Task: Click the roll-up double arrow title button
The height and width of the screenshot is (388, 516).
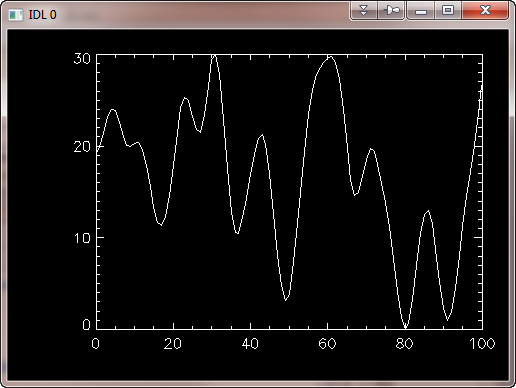Action: [x=364, y=10]
